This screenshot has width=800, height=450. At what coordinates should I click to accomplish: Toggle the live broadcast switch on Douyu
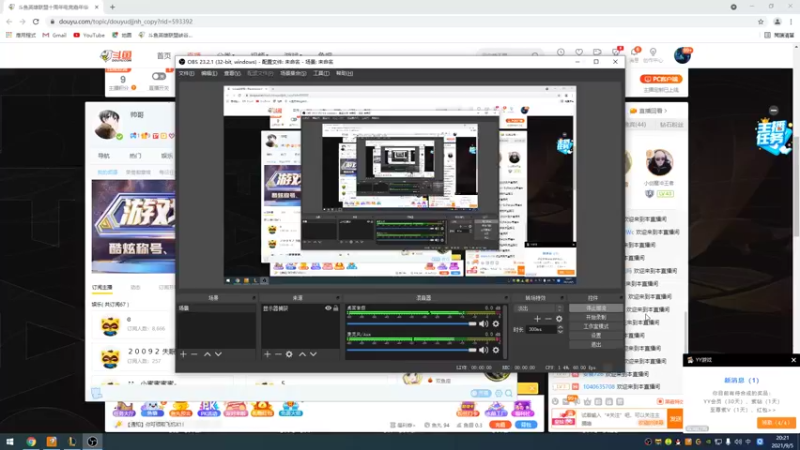159,77
